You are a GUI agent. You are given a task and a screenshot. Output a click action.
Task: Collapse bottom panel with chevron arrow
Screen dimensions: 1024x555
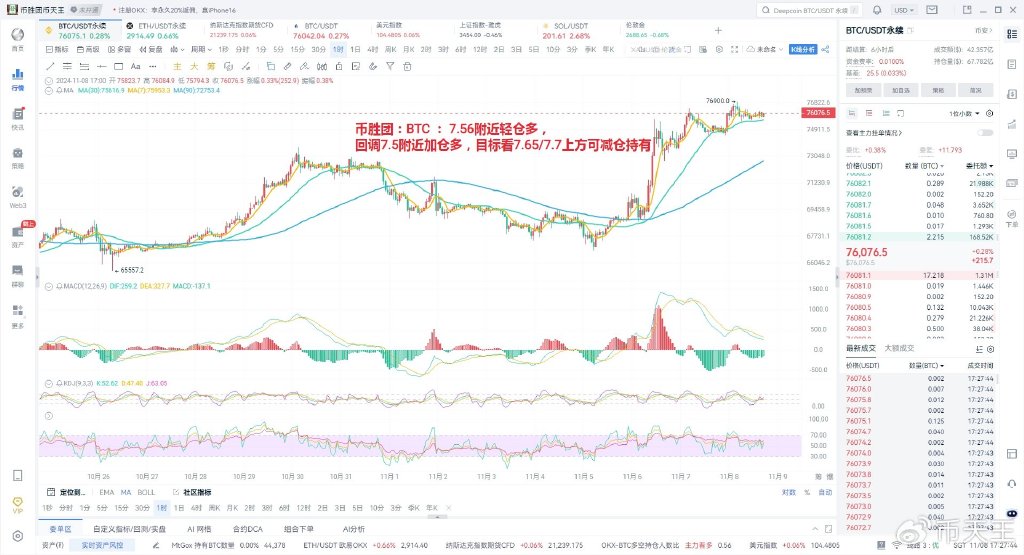[814, 529]
